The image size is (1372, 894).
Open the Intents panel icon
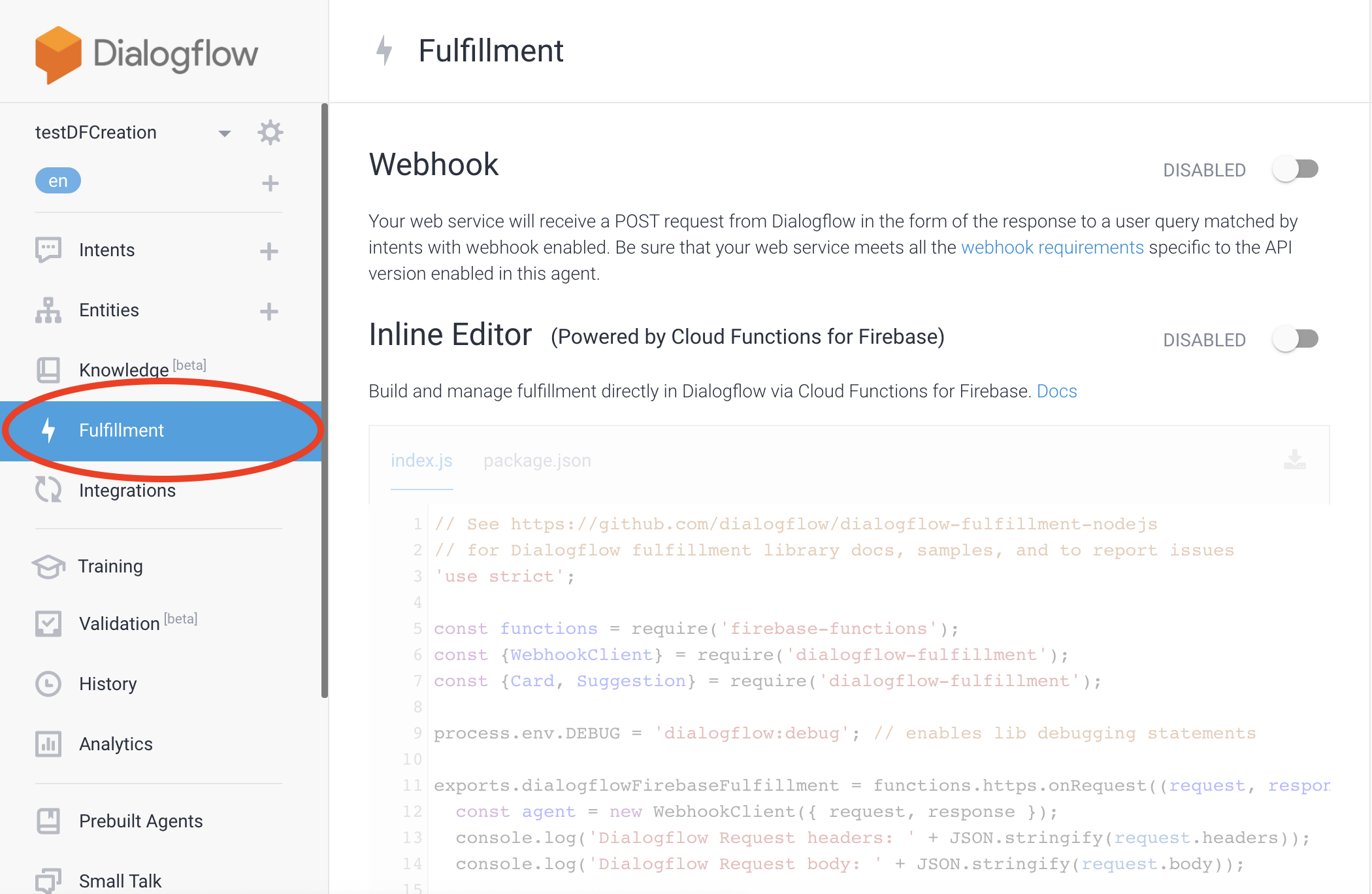[48, 250]
